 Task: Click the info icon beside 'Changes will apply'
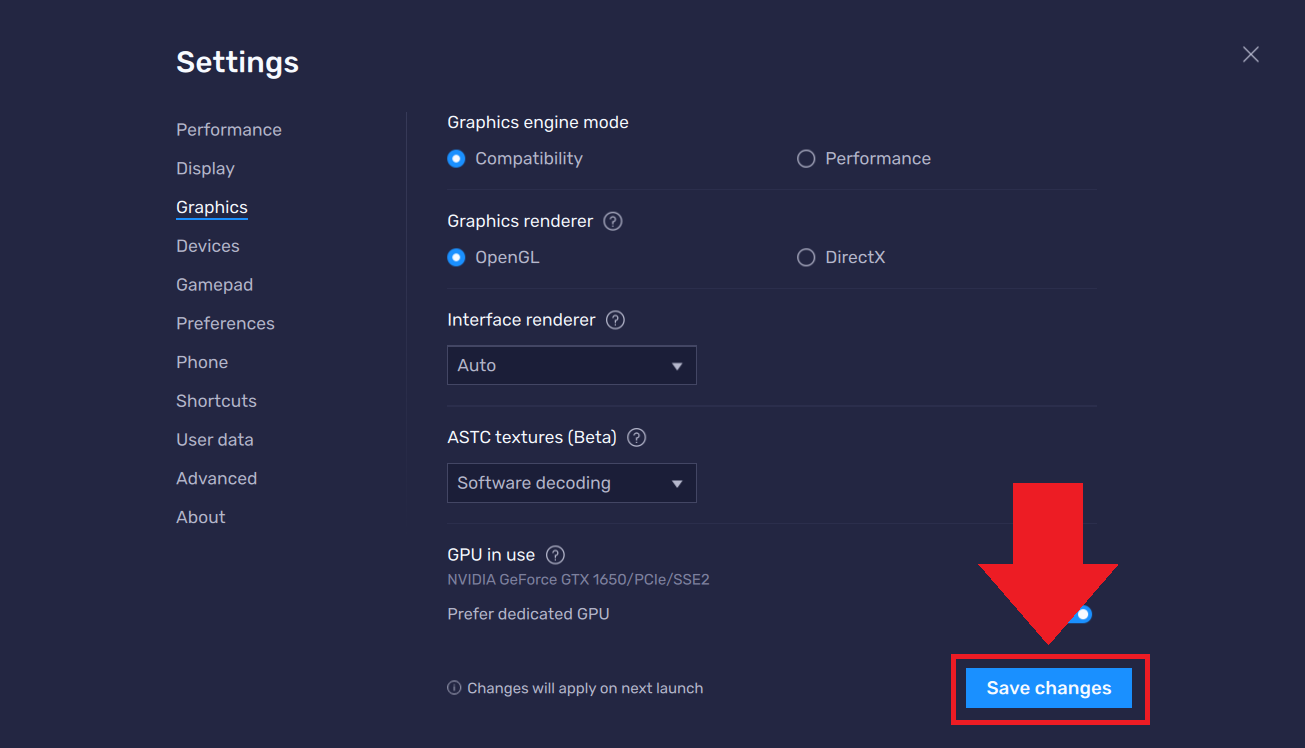452,688
